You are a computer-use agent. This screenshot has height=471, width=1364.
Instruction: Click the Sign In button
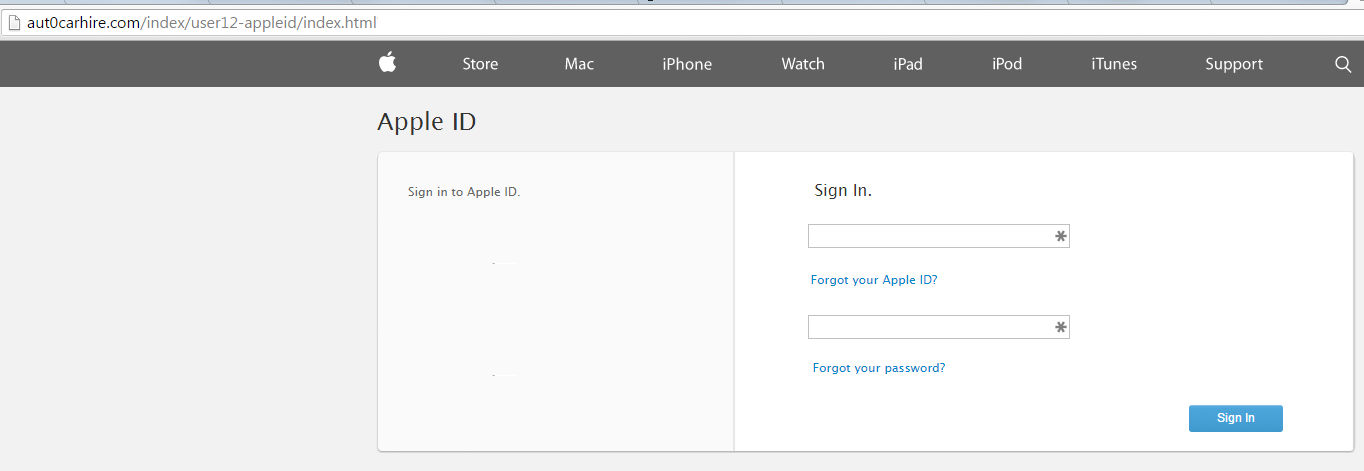pyautogui.click(x=1236, y=418)
